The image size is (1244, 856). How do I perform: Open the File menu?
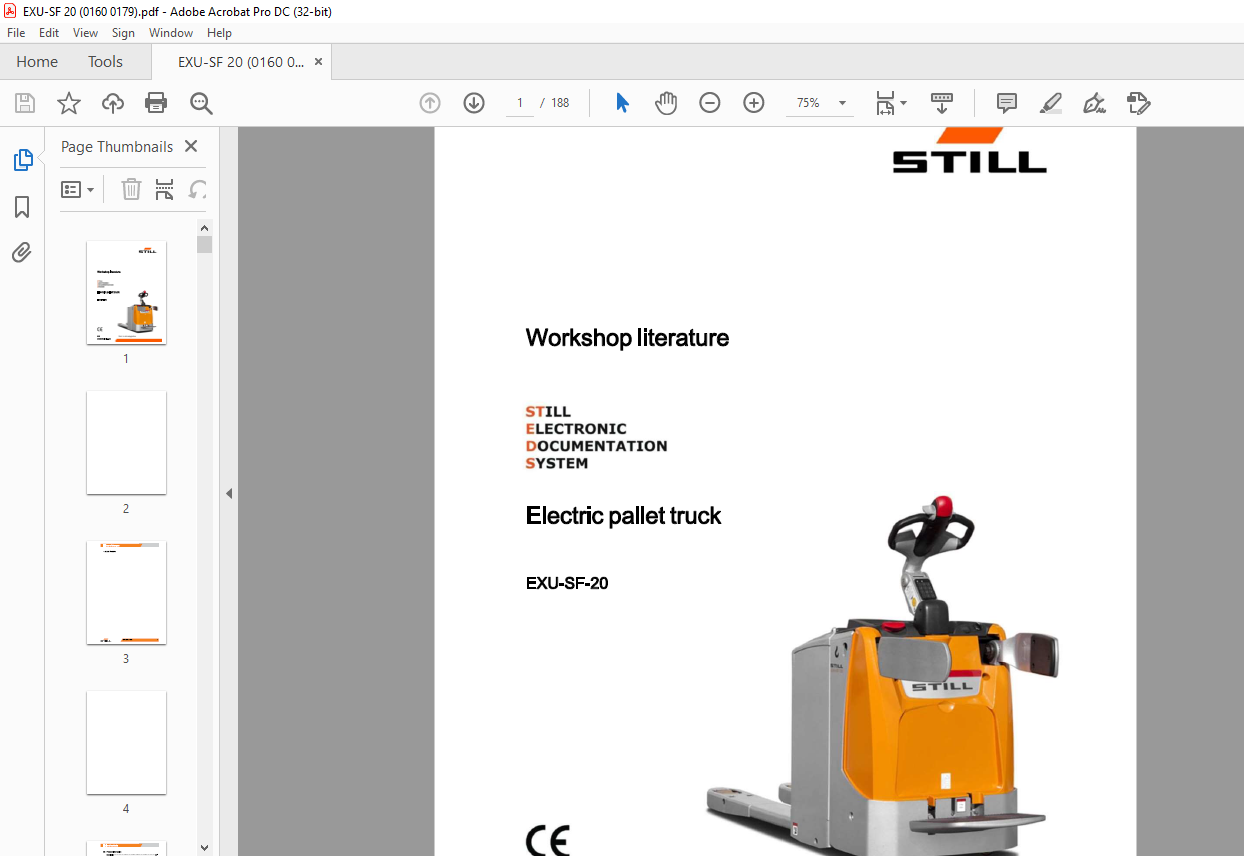16,33
